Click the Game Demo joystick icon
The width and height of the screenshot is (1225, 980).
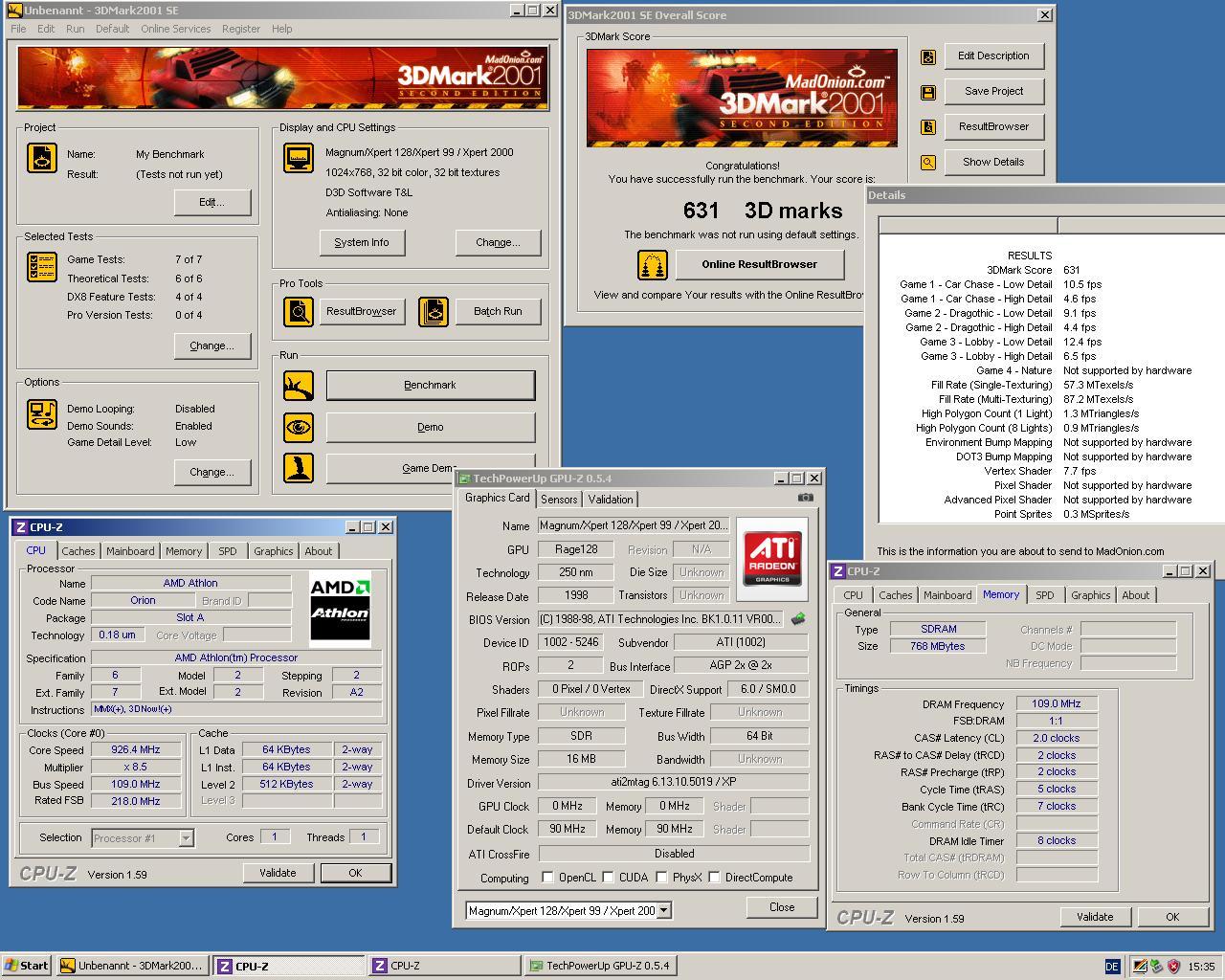(299, 468)
